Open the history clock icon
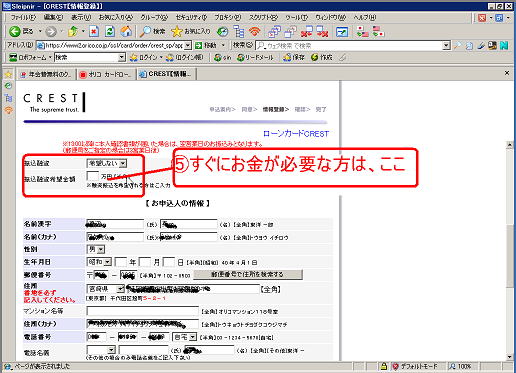 pyautogui.click(x=222, y=32)
